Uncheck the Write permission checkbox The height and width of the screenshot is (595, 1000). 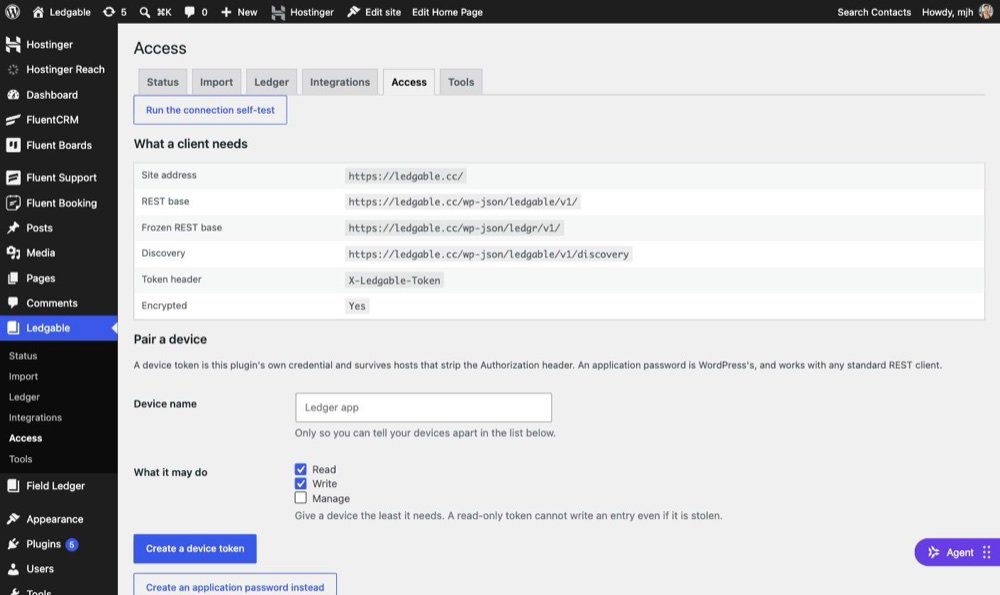click(300, 483)
